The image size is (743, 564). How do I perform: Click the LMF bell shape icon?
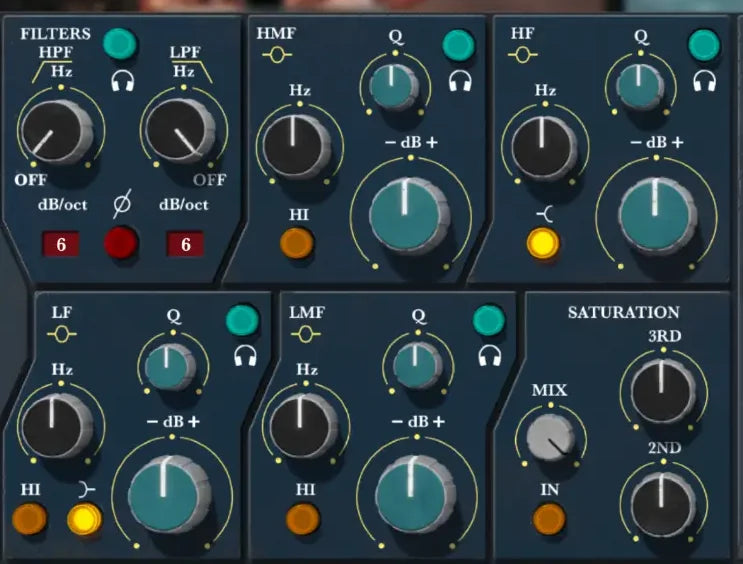(x=306, y=335)
